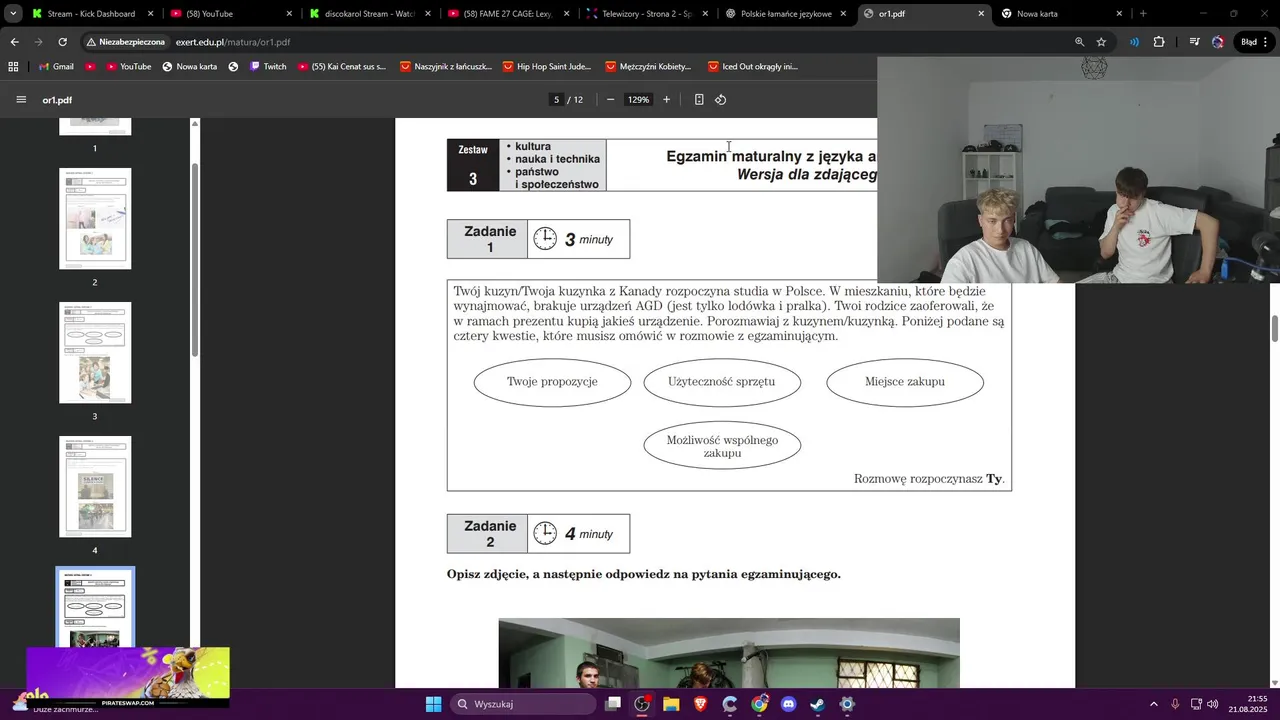Rotate the PDF counterclockwise
Screen dimensions: 1280x720
click(x=720, y=100)
